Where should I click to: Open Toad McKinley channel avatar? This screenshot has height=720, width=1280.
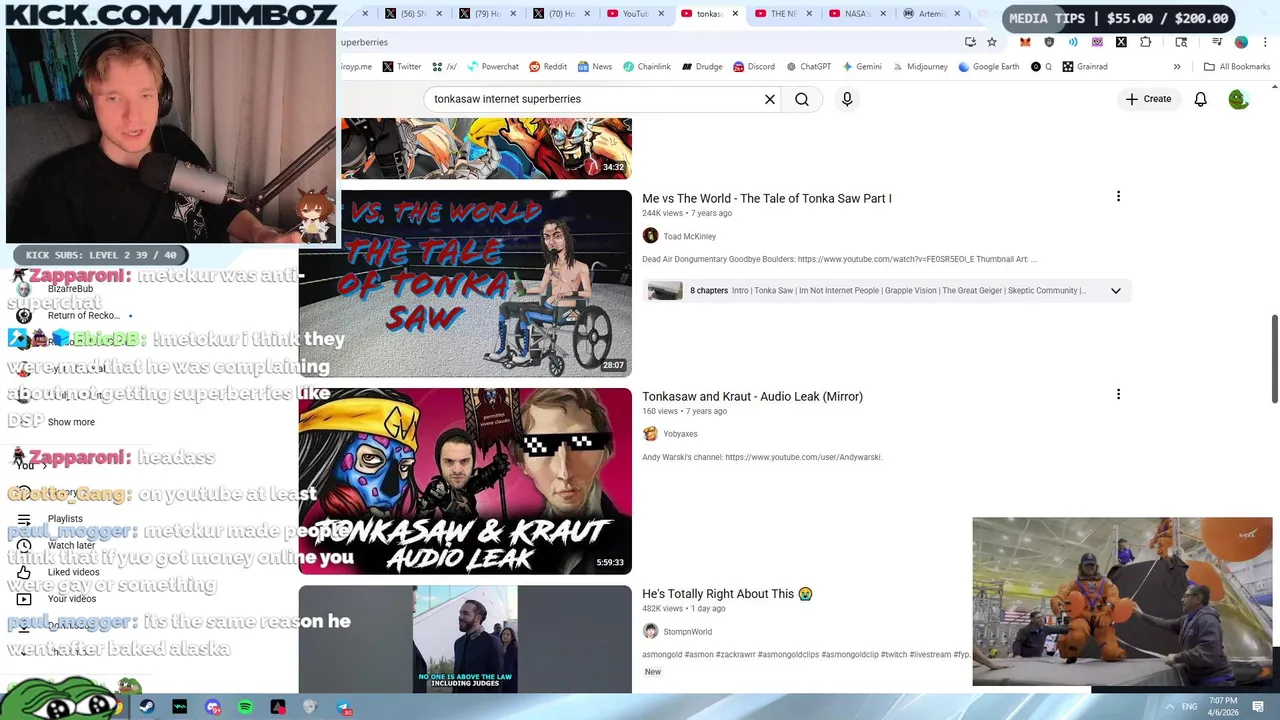(650, 236)
